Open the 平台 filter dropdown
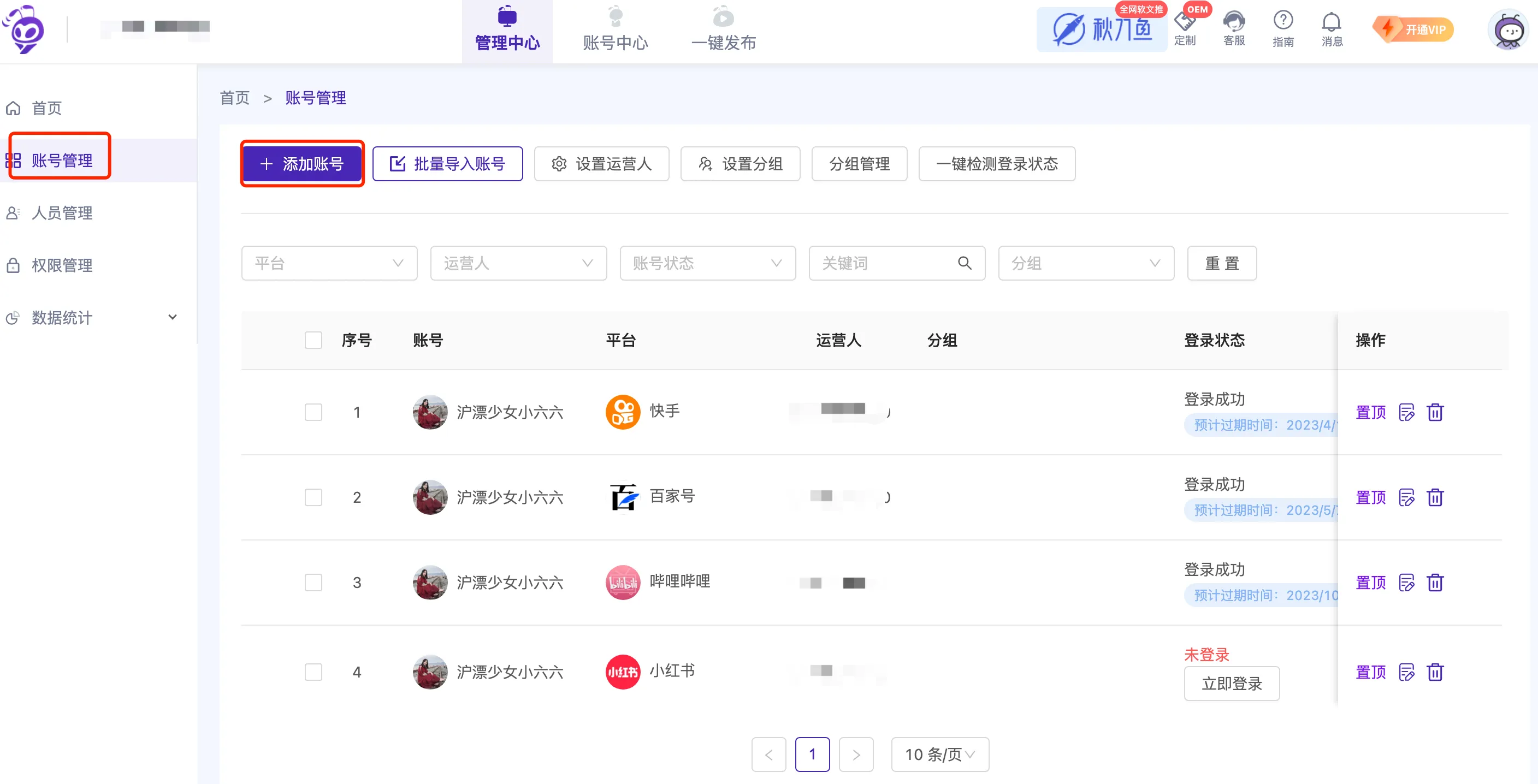The image size is (1538, 784). pos(329,263)
